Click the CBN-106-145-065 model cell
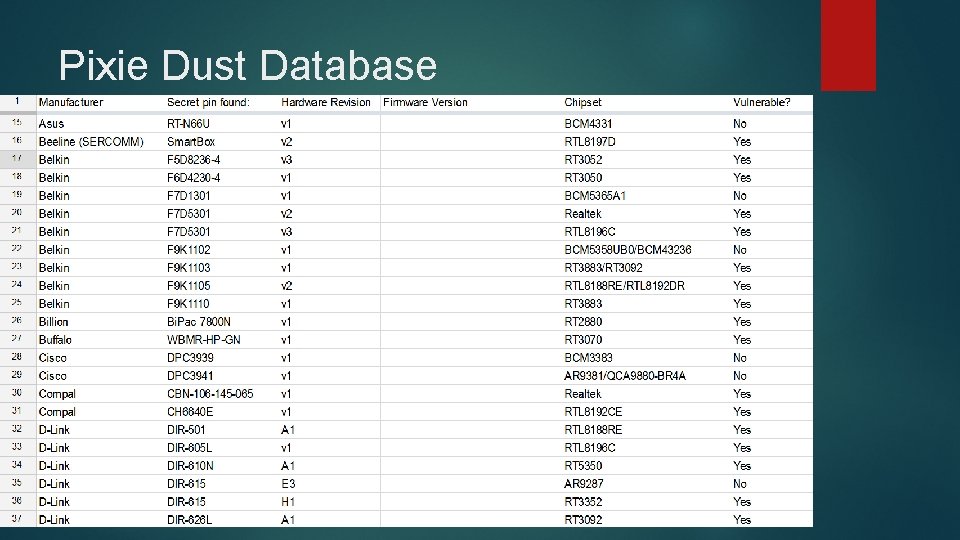This screenshot has width=960, height=540. pyautogui.click(x=210, y=394)
